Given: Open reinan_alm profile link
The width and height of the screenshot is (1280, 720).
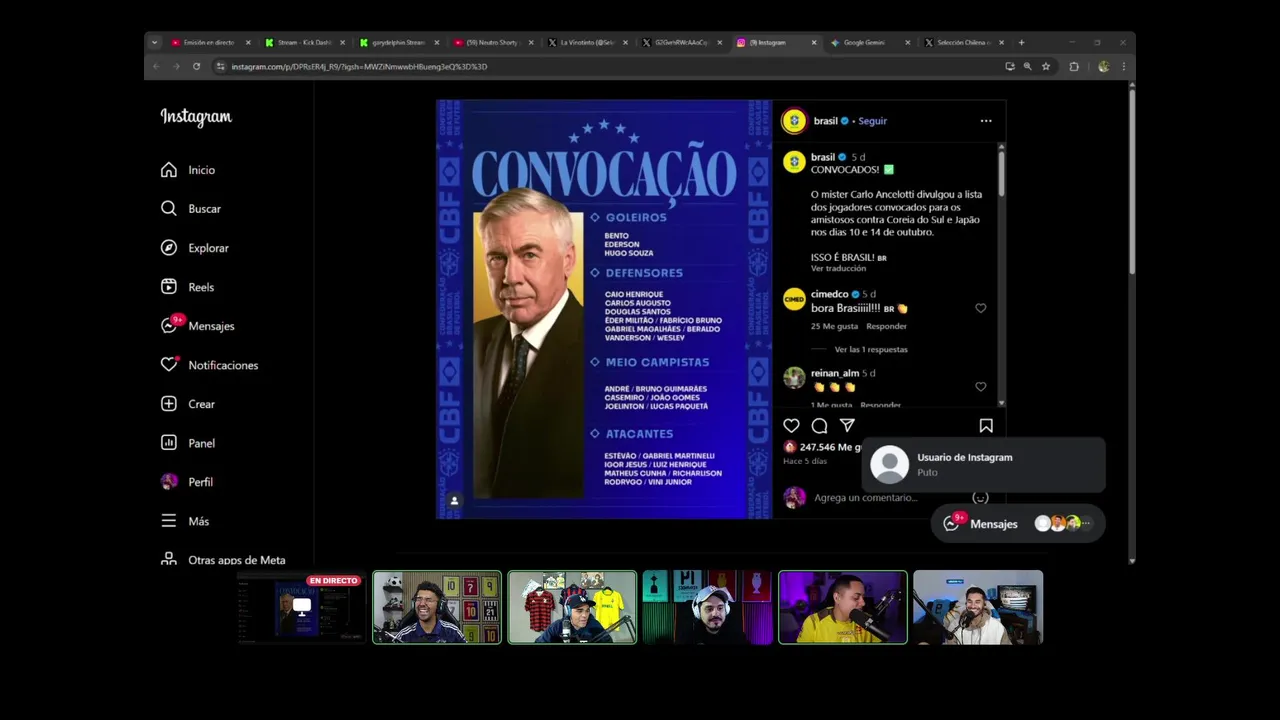Looking at the screenshot, I should click(835, 373).
